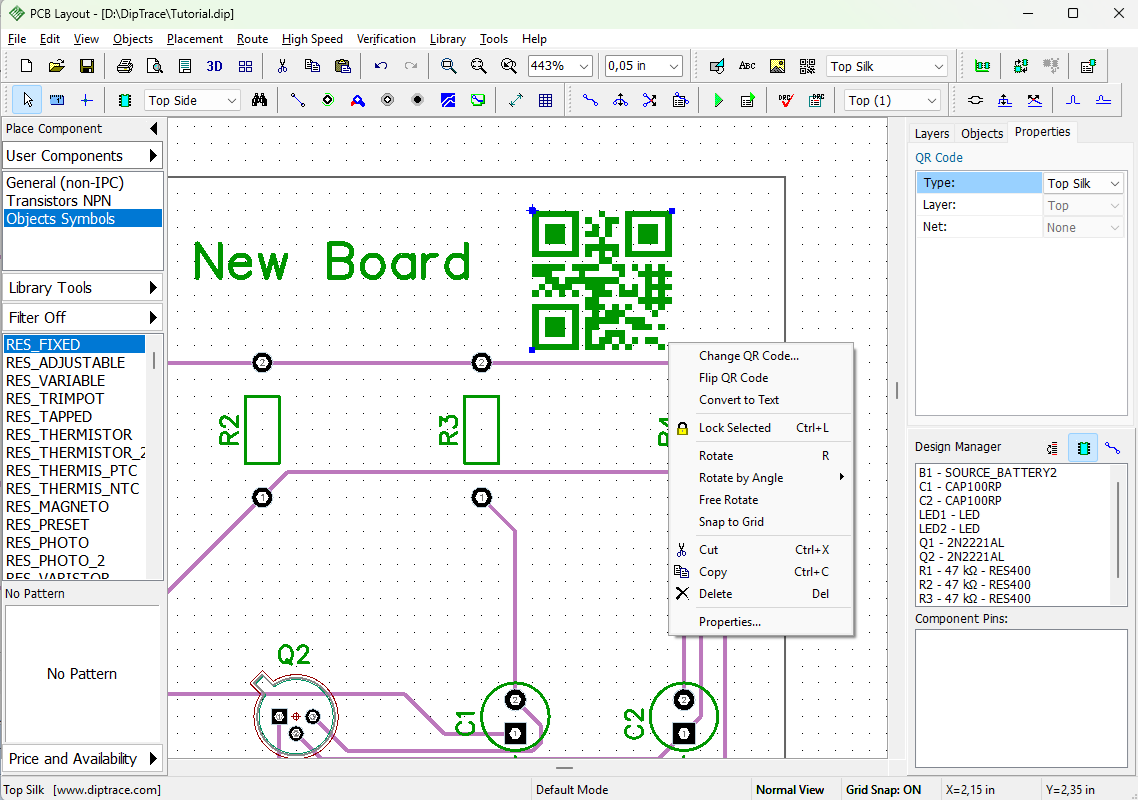Viewport: 1138px width, 800px height.
Task: Open the Top Silk layer dropdown in toolbar
Action: point(938,66)
